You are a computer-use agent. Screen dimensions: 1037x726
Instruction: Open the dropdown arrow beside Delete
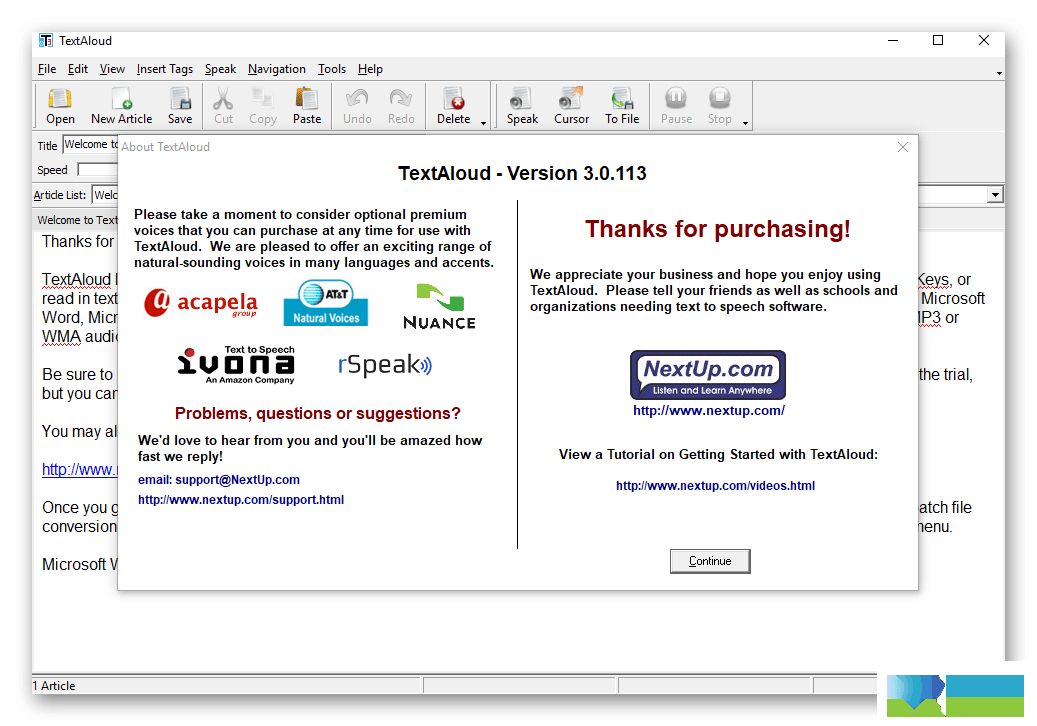483,122
